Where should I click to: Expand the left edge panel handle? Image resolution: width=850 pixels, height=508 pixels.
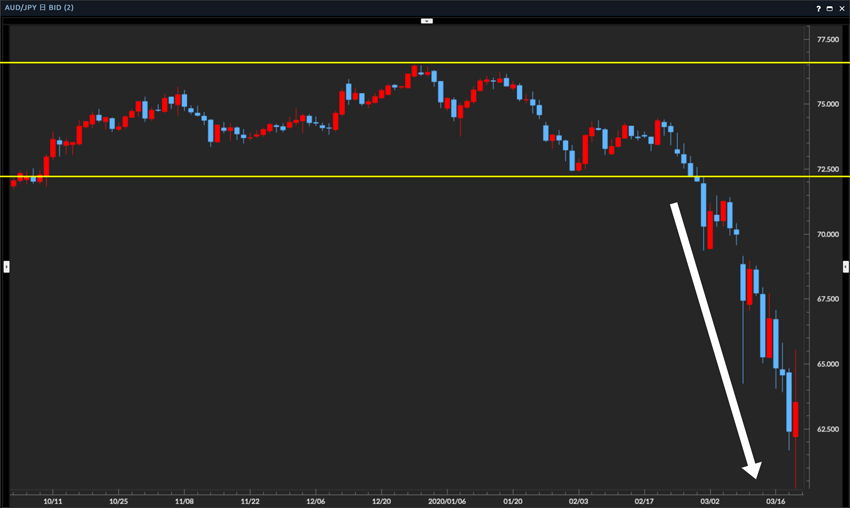click(5, 266)
